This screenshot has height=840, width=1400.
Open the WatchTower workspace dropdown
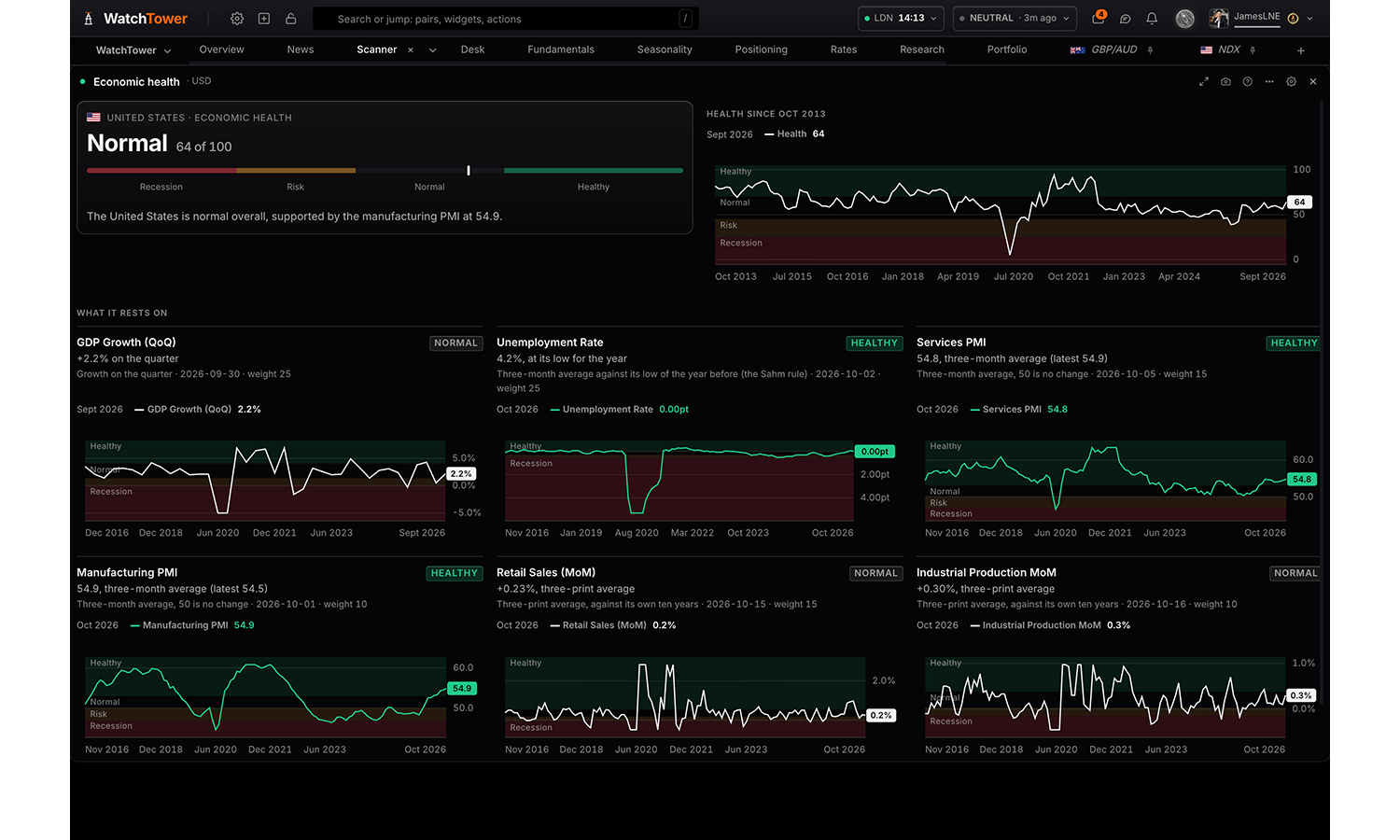point(133,50)
